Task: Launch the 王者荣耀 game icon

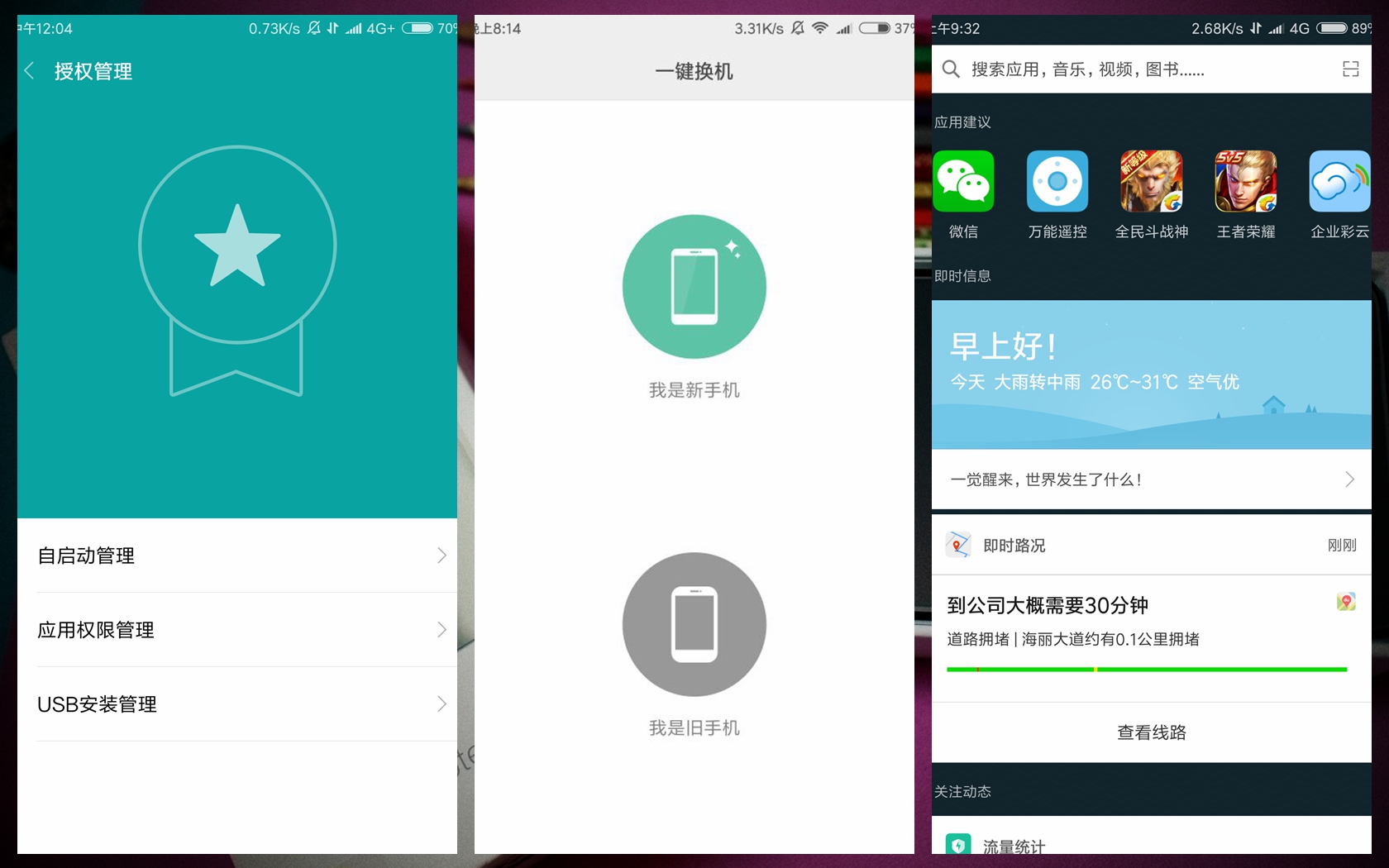Action: point(1246,181)
